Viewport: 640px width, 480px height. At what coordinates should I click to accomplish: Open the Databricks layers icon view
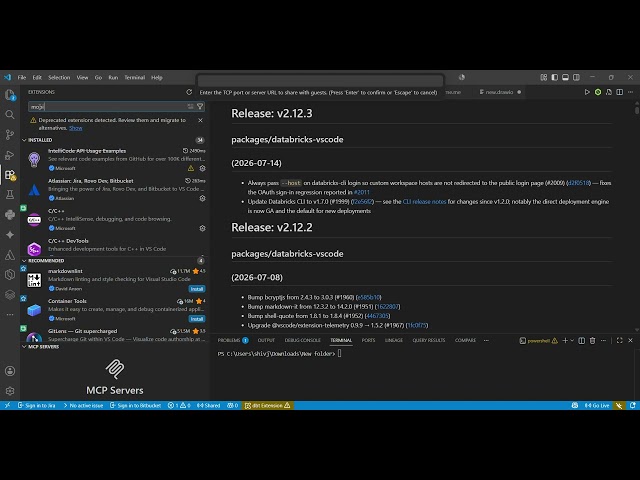[x=10, y=295]
